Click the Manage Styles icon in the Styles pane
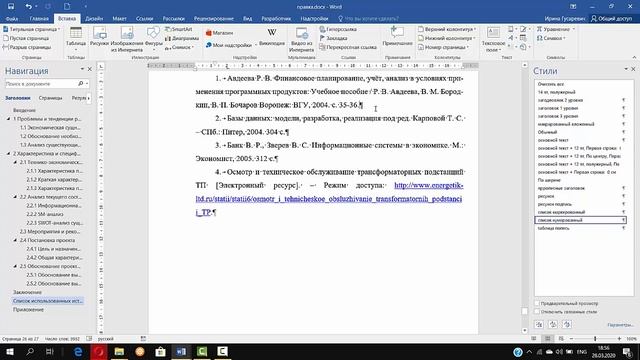Screen dimensions: 640x360 click(x=567, y=324)
